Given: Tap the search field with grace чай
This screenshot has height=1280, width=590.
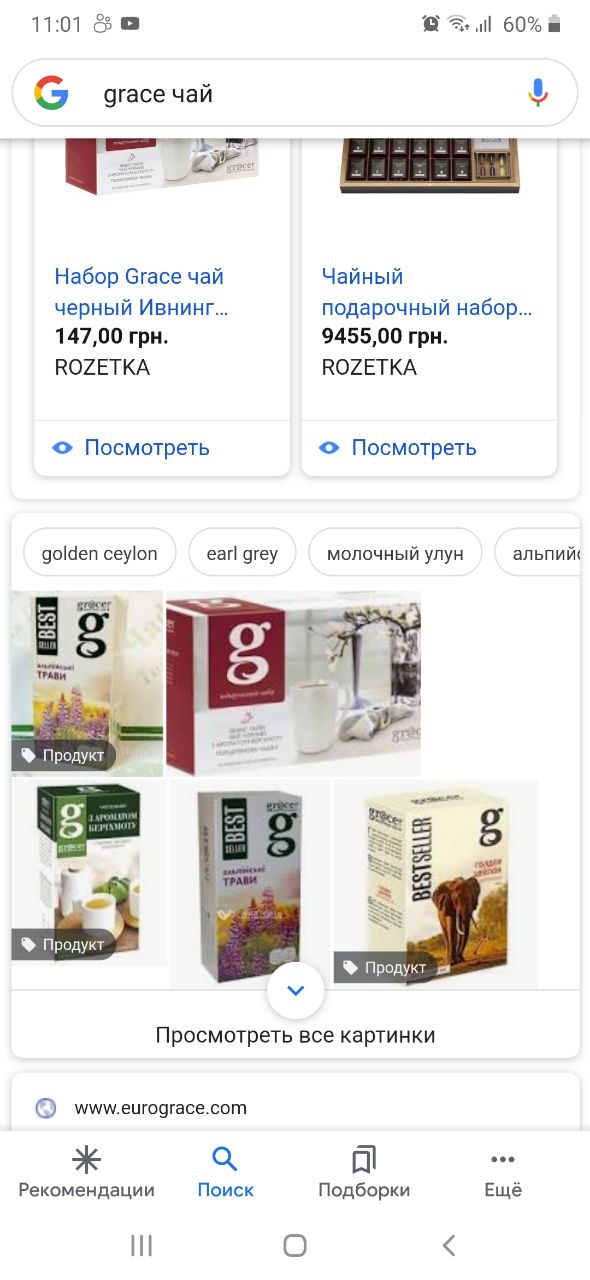Looking at the screenshot, I should pos(295,94).
